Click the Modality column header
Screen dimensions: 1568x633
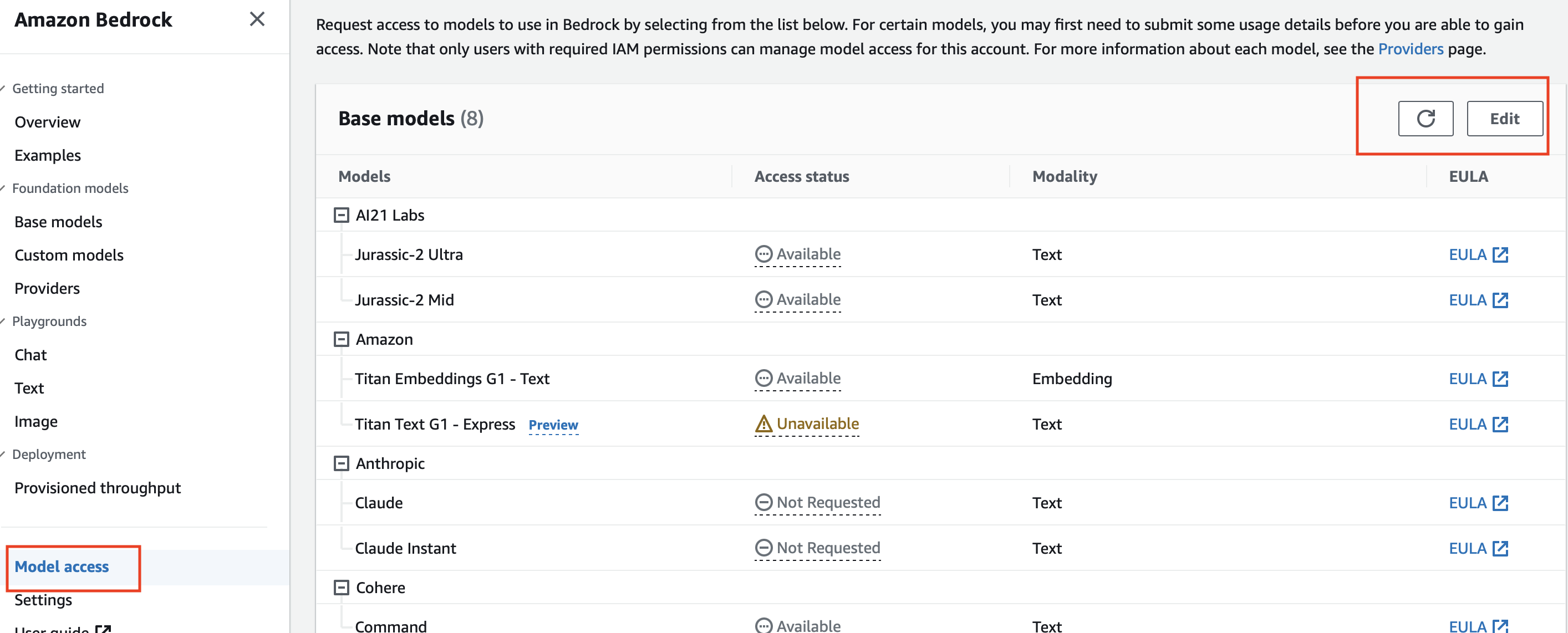[1065, 176]
